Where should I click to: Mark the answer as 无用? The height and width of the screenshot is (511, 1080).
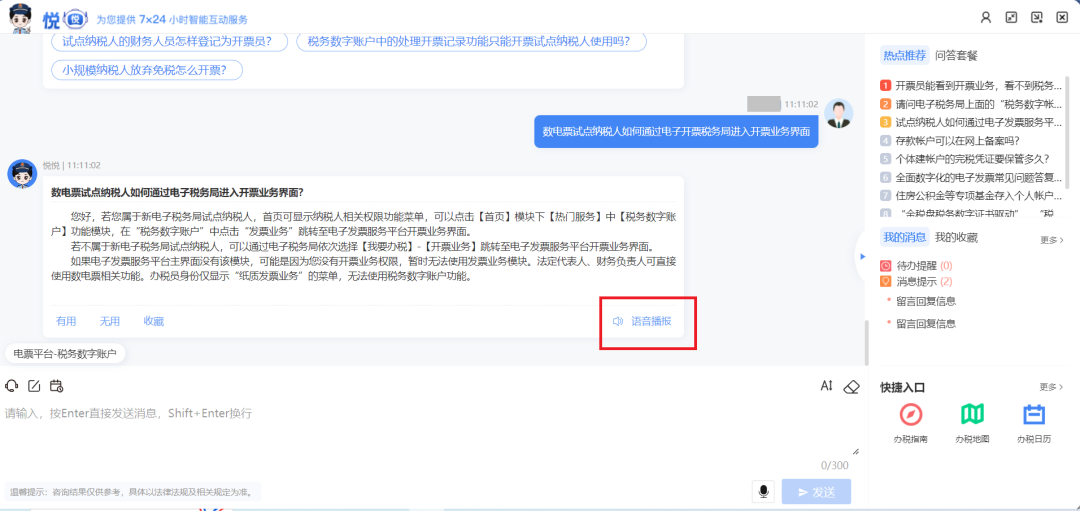coord(109,321)
